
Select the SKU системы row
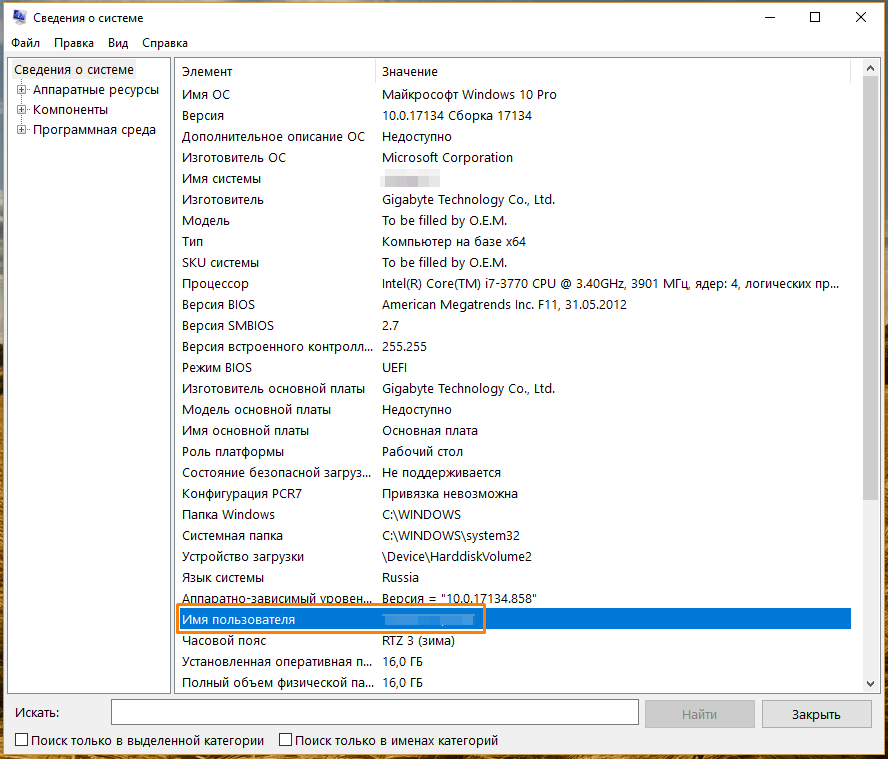coord(514,262)
